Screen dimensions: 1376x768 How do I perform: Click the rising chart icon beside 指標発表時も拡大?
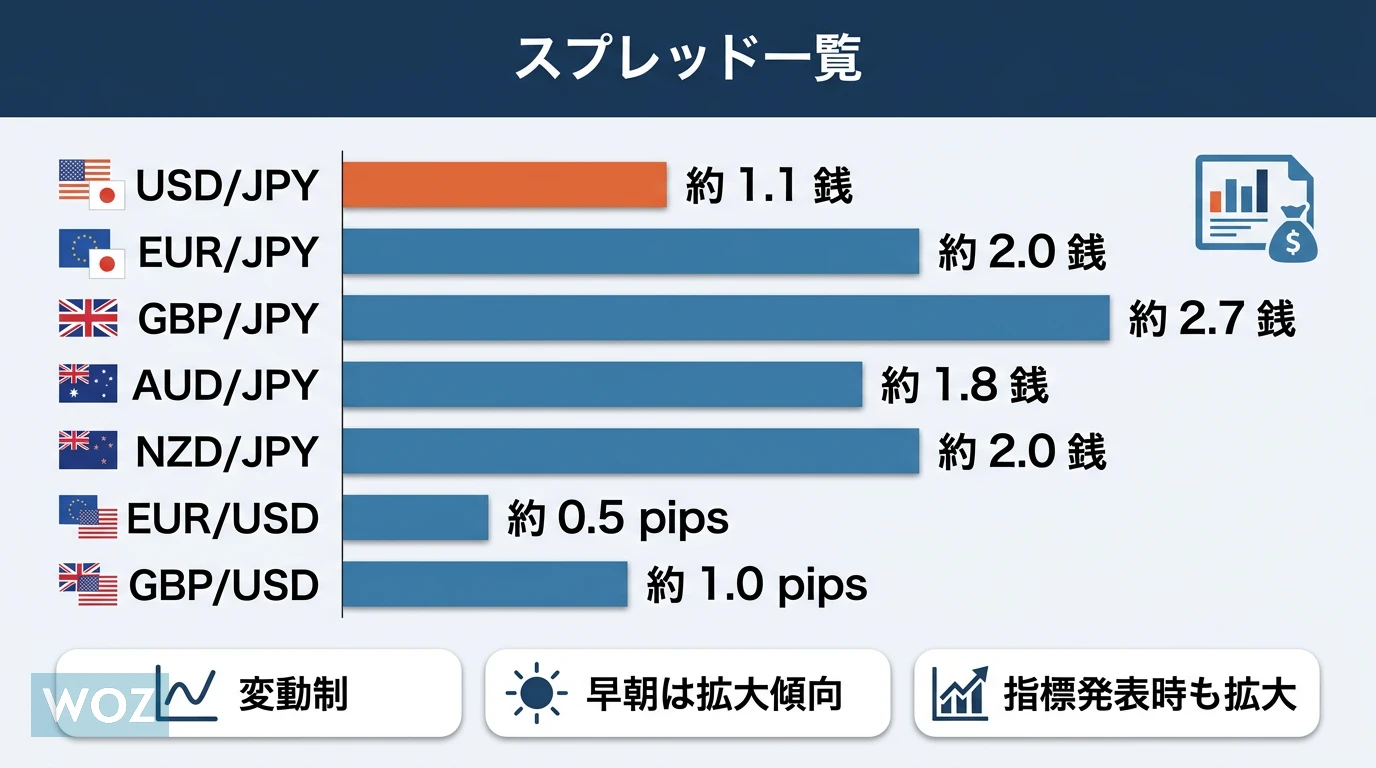tap(960, 694)
